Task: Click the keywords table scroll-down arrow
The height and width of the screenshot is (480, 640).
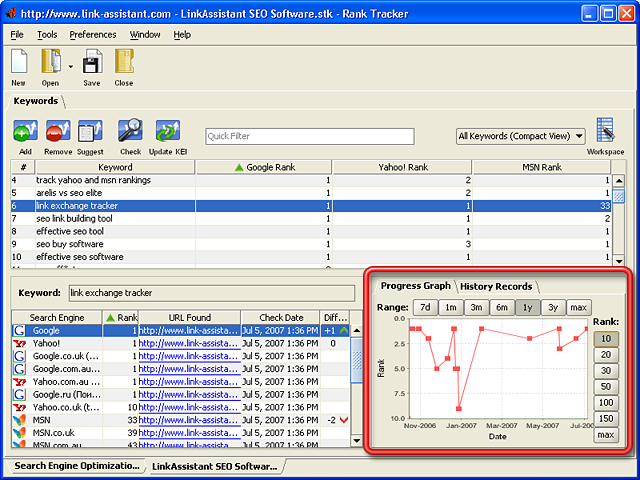Action: tap(619, 261)
